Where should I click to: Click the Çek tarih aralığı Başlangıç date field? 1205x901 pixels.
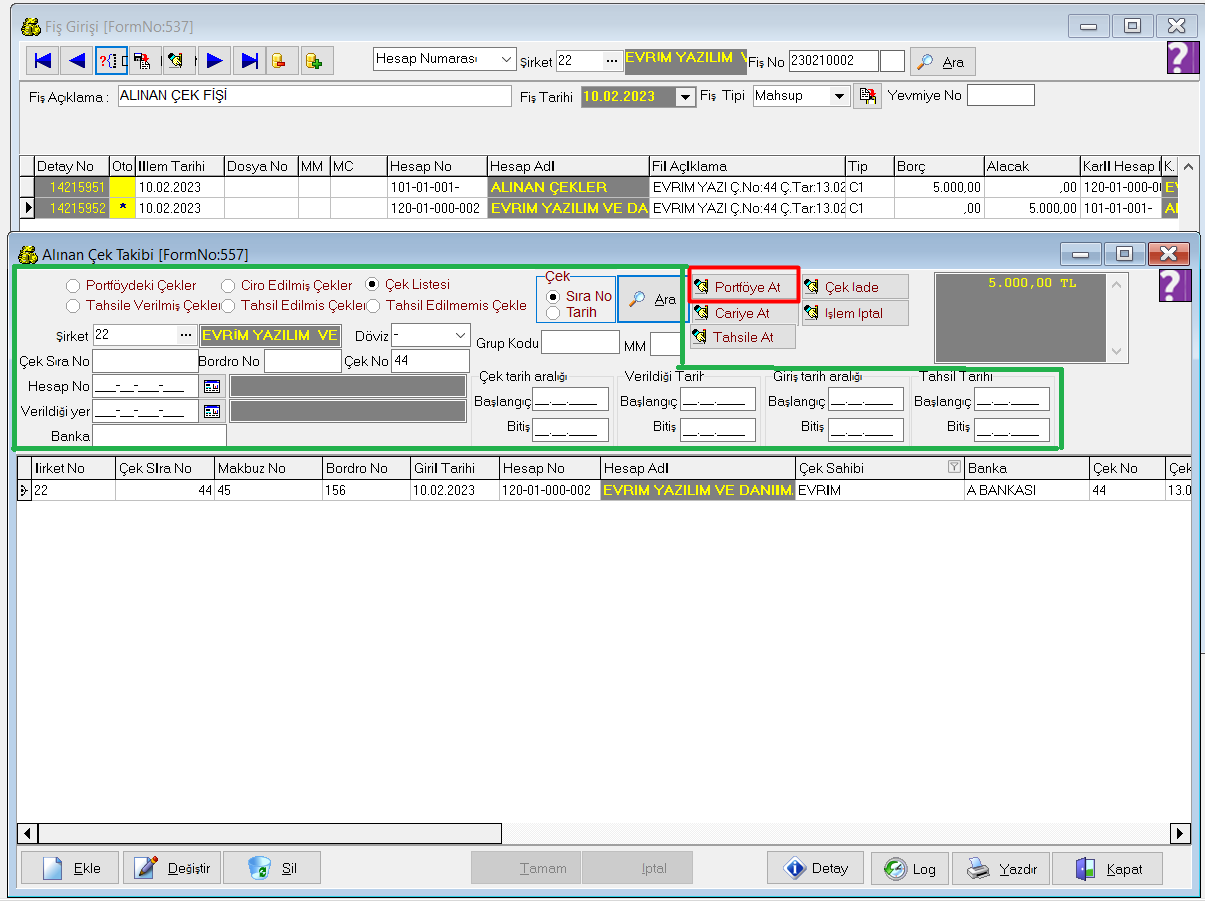571,401
